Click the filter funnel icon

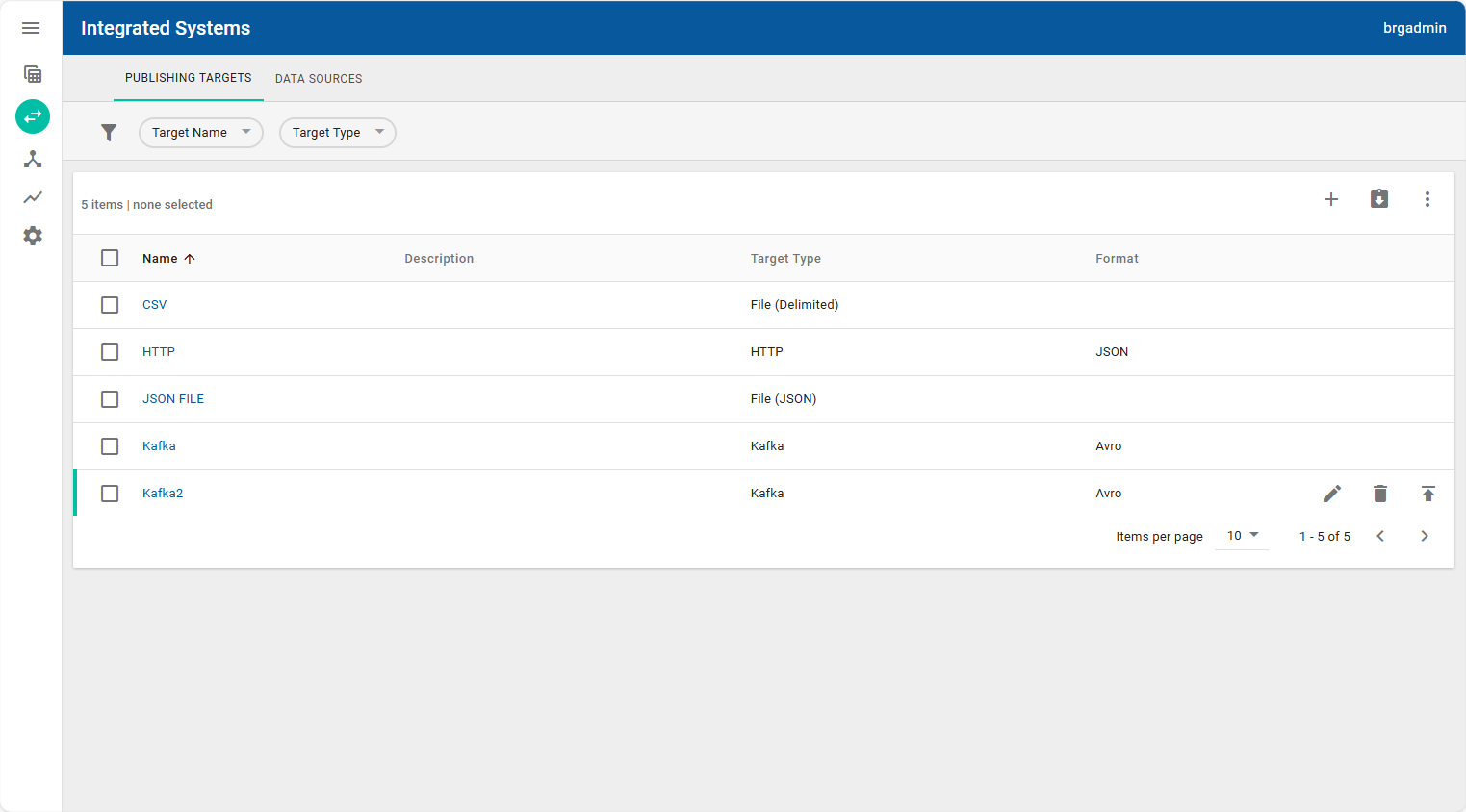[109, 132]
